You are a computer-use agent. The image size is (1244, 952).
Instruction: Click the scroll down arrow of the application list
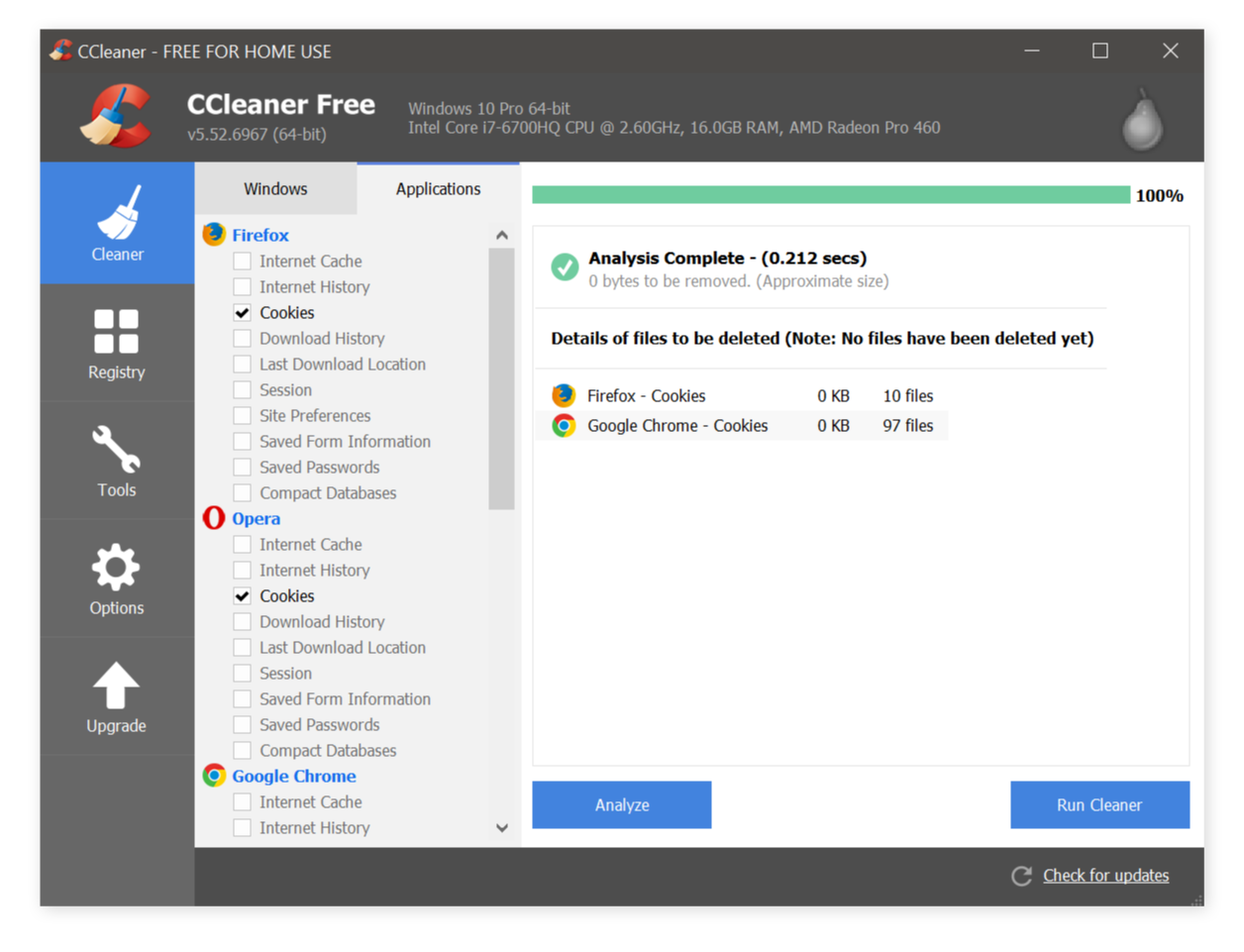coord(502,828)
